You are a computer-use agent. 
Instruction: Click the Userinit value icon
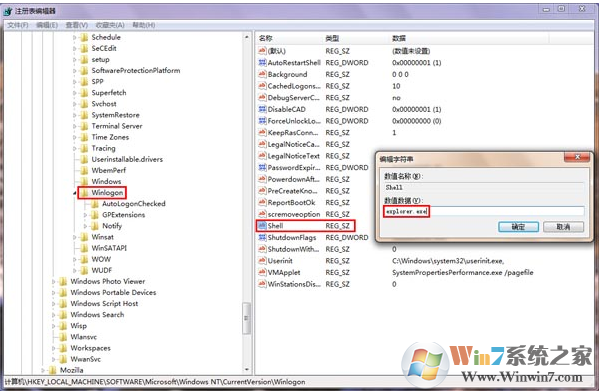(x=262, y=260)
